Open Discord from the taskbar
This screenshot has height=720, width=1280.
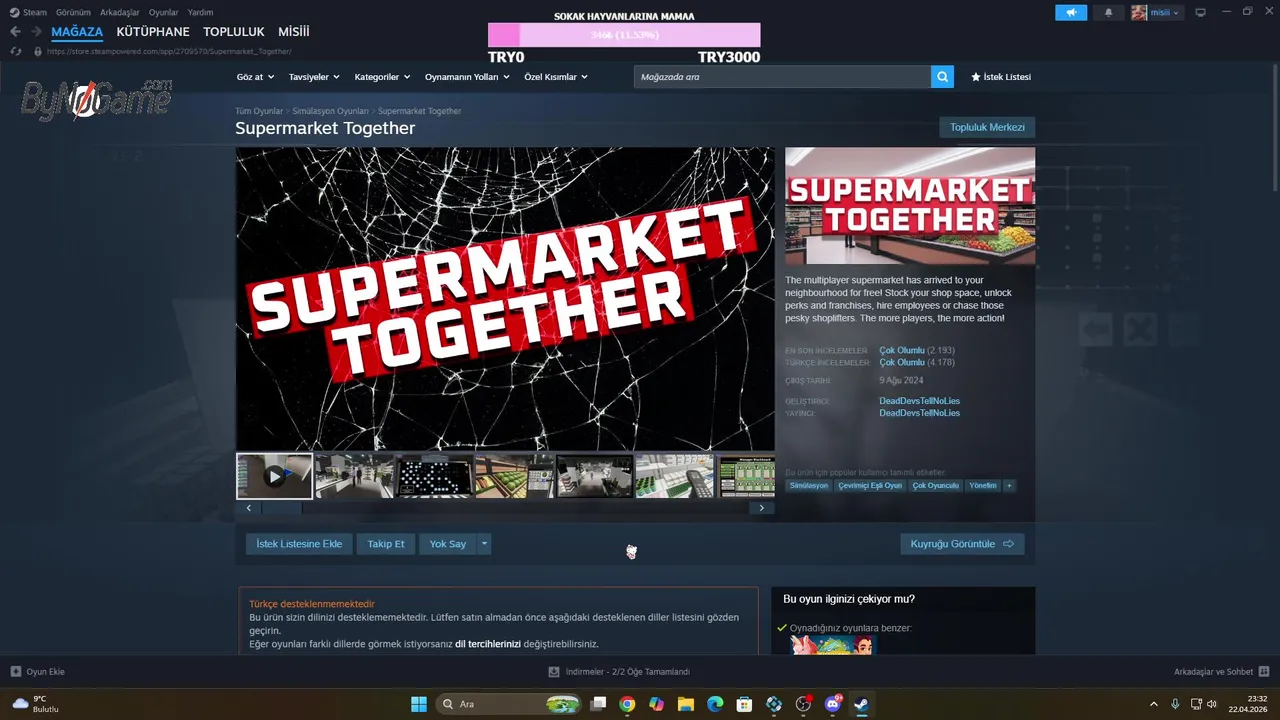(833, 704)
